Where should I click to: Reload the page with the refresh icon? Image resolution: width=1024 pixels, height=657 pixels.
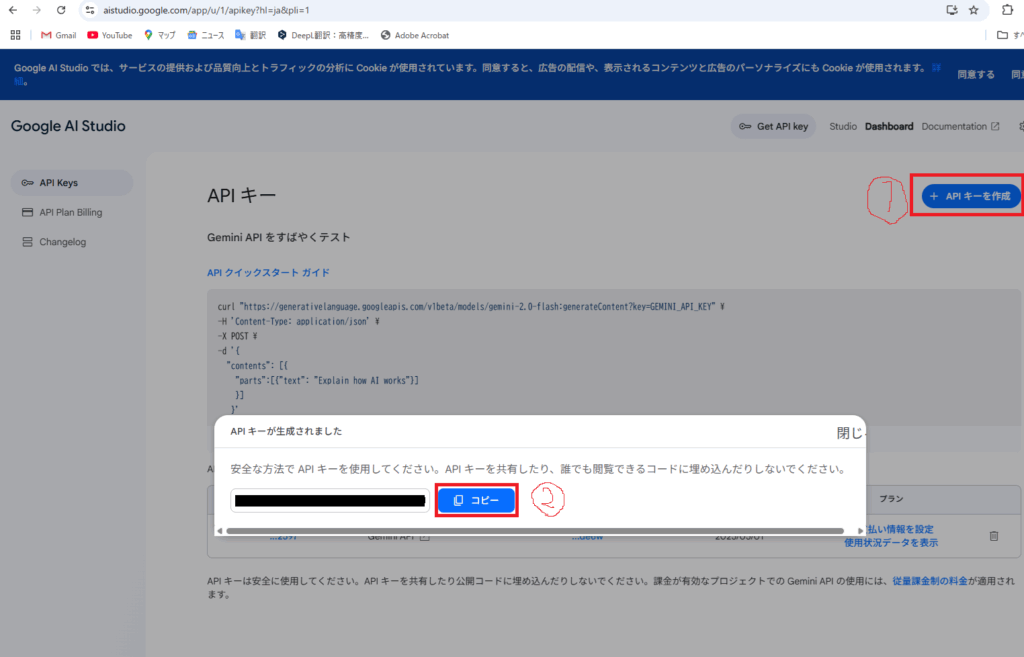[x=61, y=10]
